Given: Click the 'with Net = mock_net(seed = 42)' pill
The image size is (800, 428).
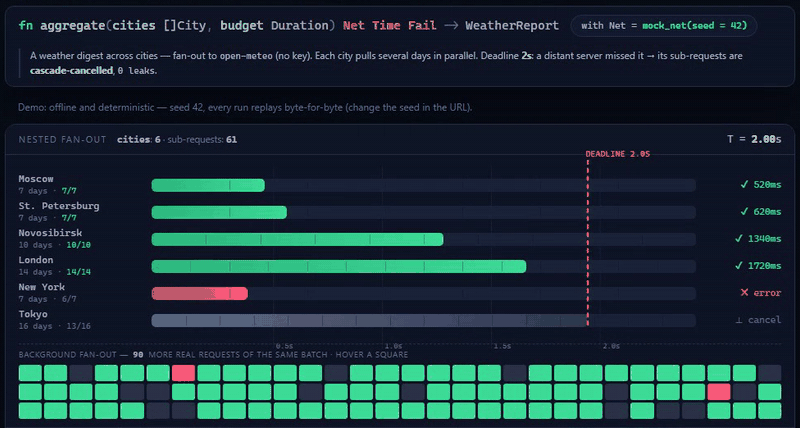Looking at the screenshot, I should 663,26.
